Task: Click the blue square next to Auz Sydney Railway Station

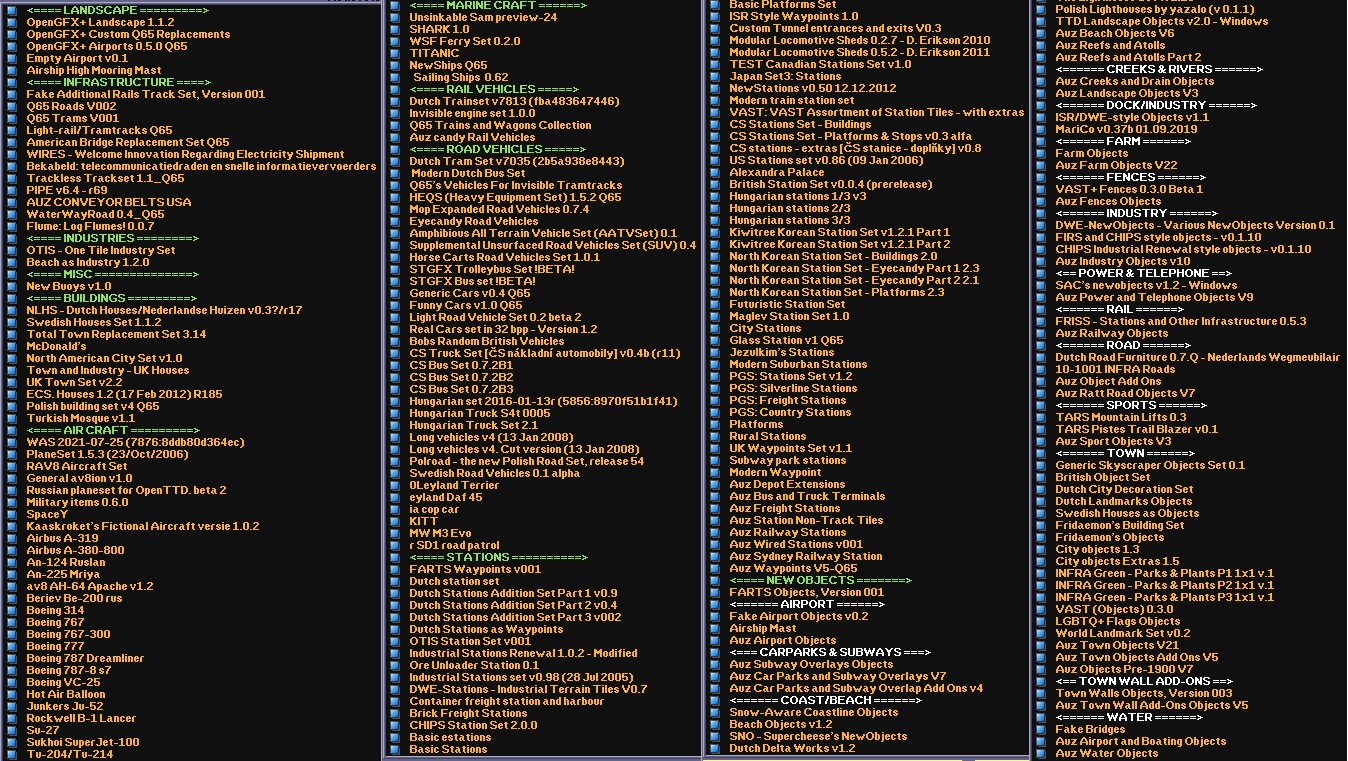Action: 715,556
